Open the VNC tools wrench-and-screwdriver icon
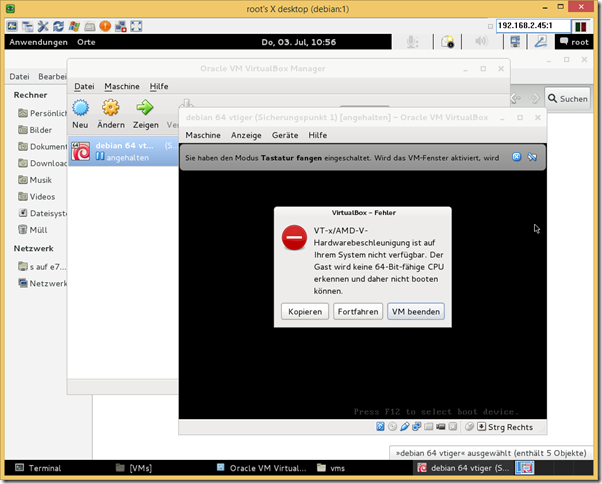 click(x=43, y=26)
